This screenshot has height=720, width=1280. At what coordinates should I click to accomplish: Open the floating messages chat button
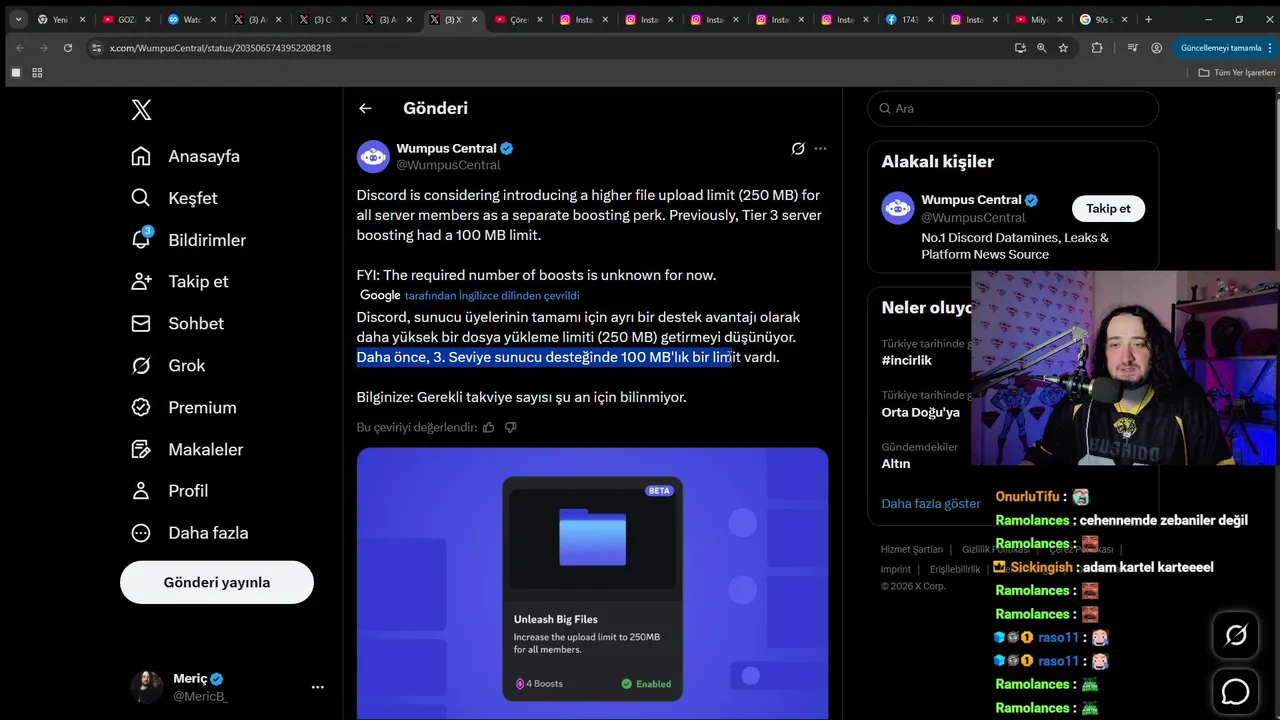point(1236,691)
